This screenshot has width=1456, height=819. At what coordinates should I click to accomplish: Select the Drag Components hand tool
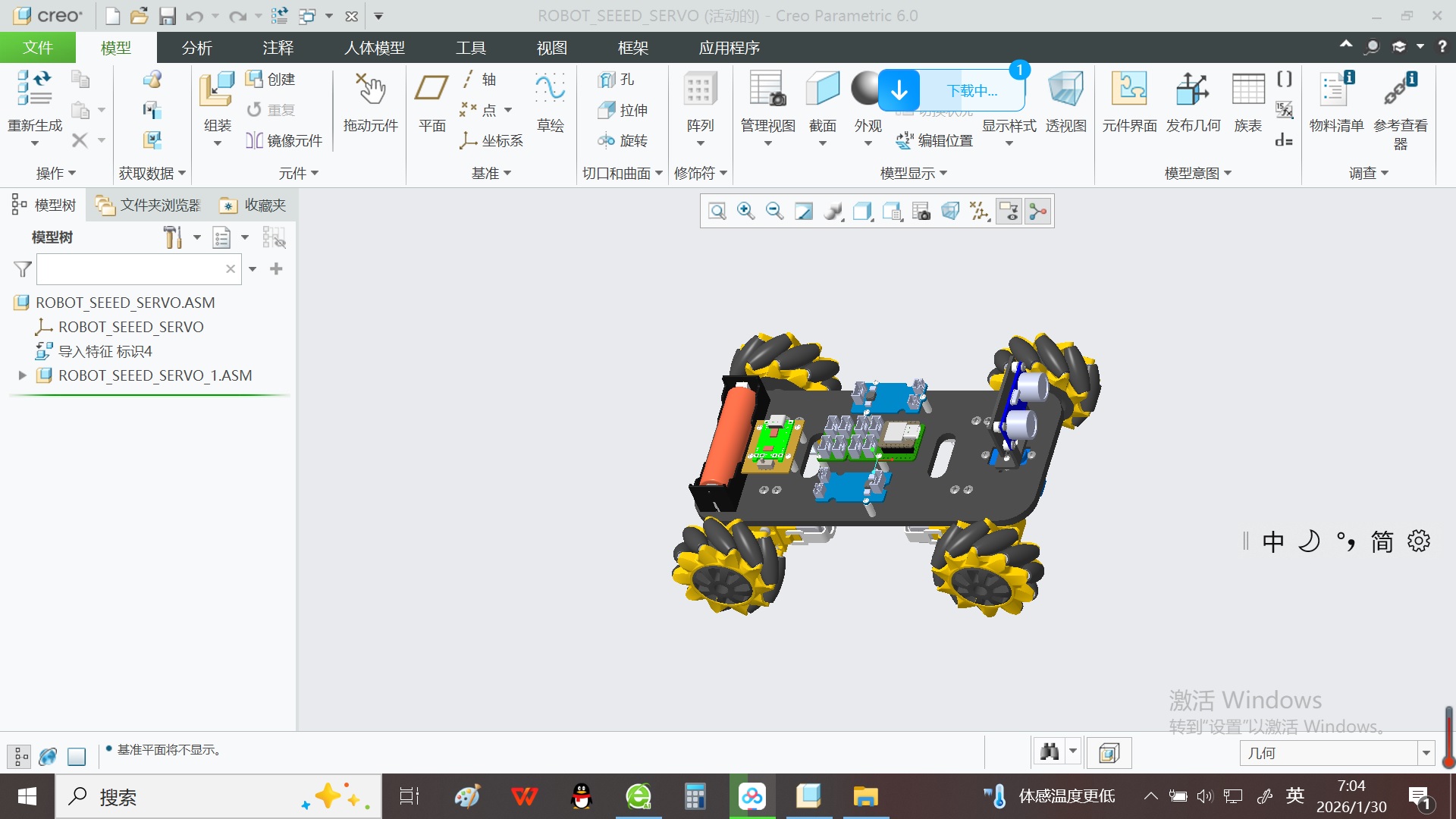coord(370,90)
